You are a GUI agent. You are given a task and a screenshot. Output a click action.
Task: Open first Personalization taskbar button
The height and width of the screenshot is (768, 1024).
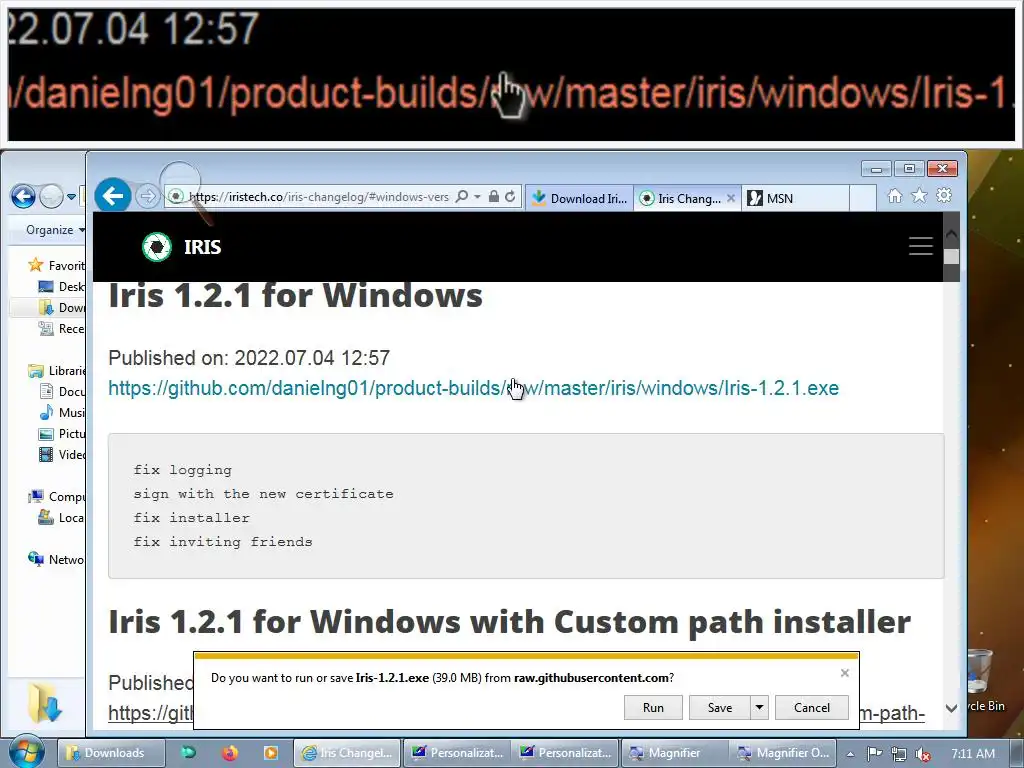coord(457,753)
